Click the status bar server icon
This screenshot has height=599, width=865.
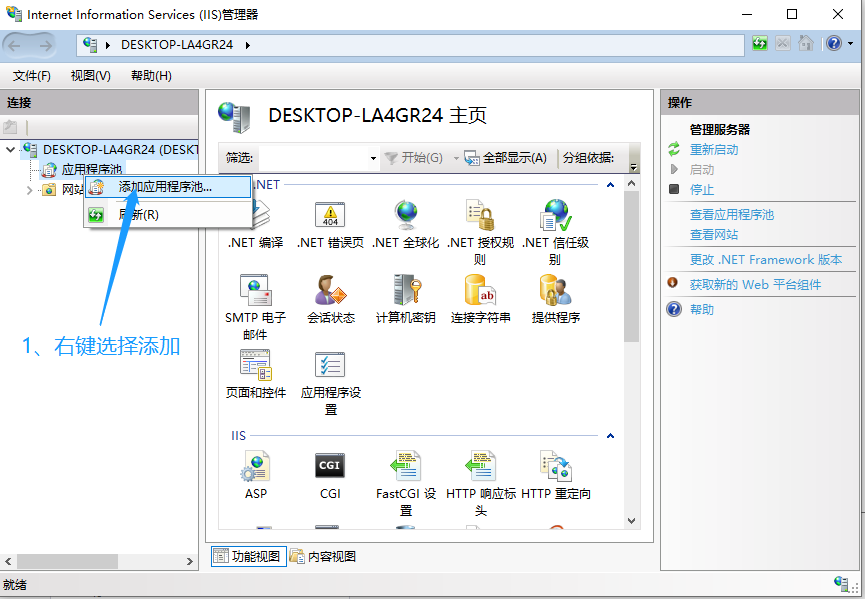[841, 584]
